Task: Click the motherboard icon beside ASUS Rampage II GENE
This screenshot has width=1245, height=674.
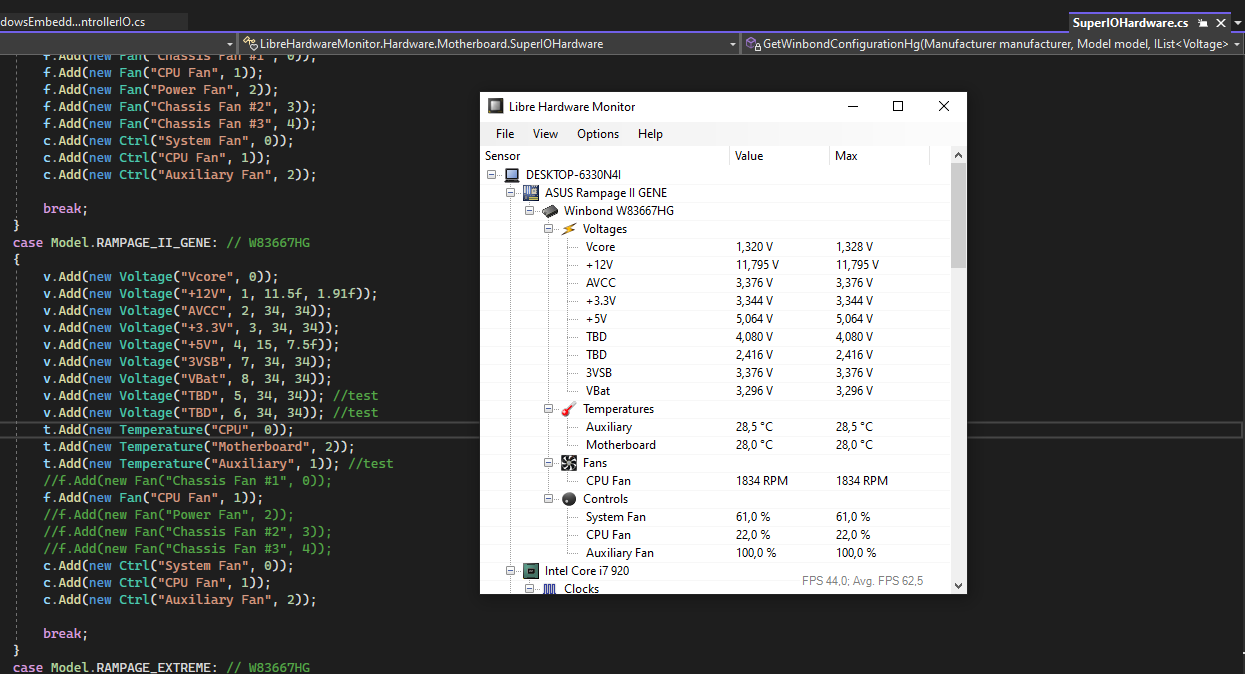Action: (x=531, y=193)
